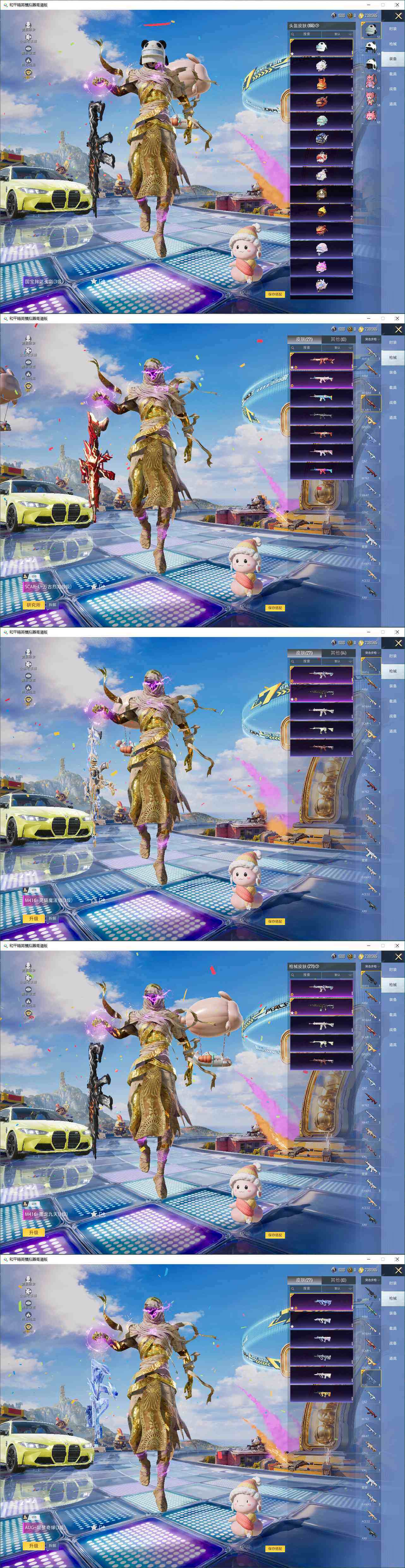Click the gold medal icon in helmet window sidebar
The height and width of the screenshot is (1568, 405).
coord(28,72)
